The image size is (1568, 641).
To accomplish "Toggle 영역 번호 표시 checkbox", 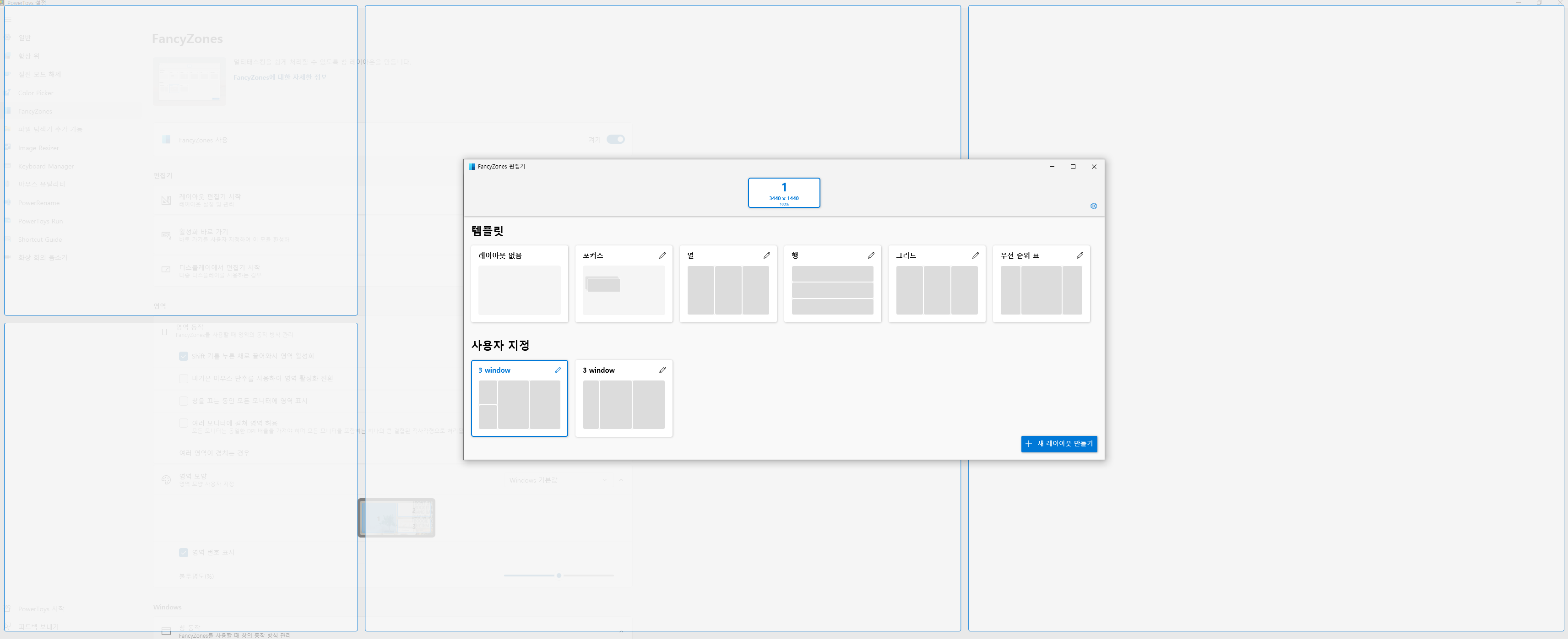I will (183, 553).
